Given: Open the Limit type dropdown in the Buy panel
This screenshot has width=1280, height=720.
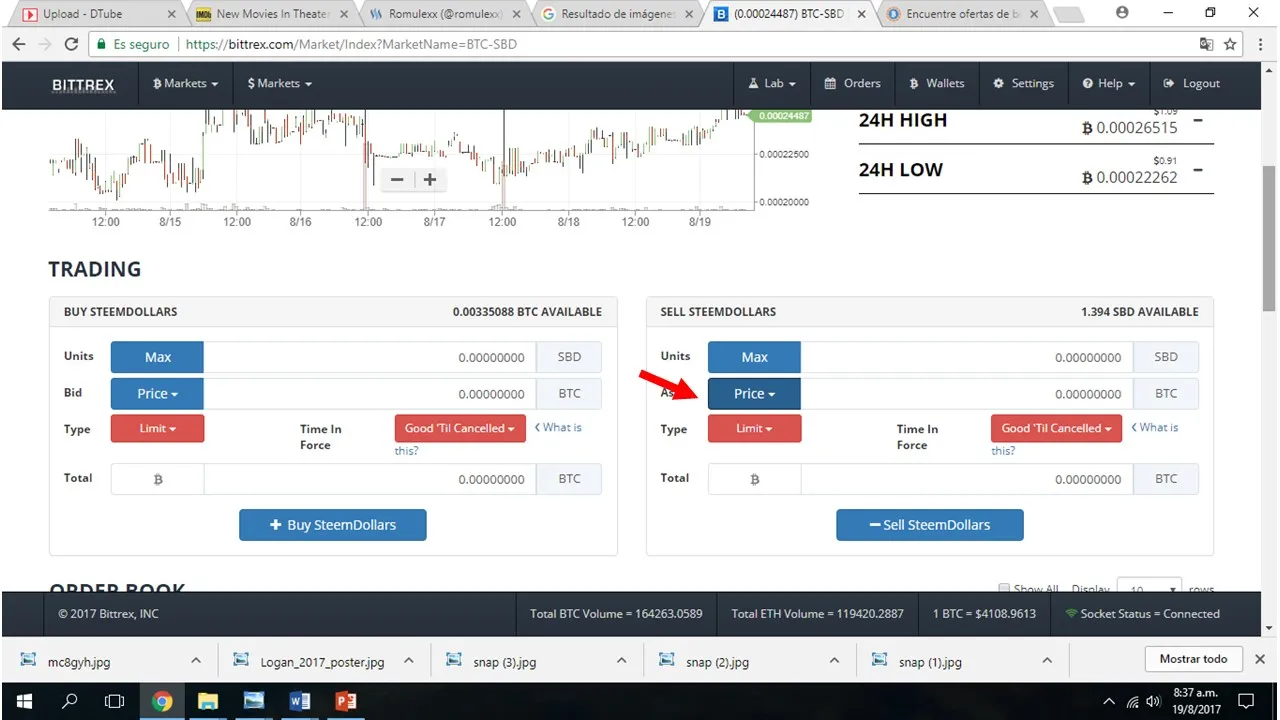Looking at the screenshot, I should (157, 428).
